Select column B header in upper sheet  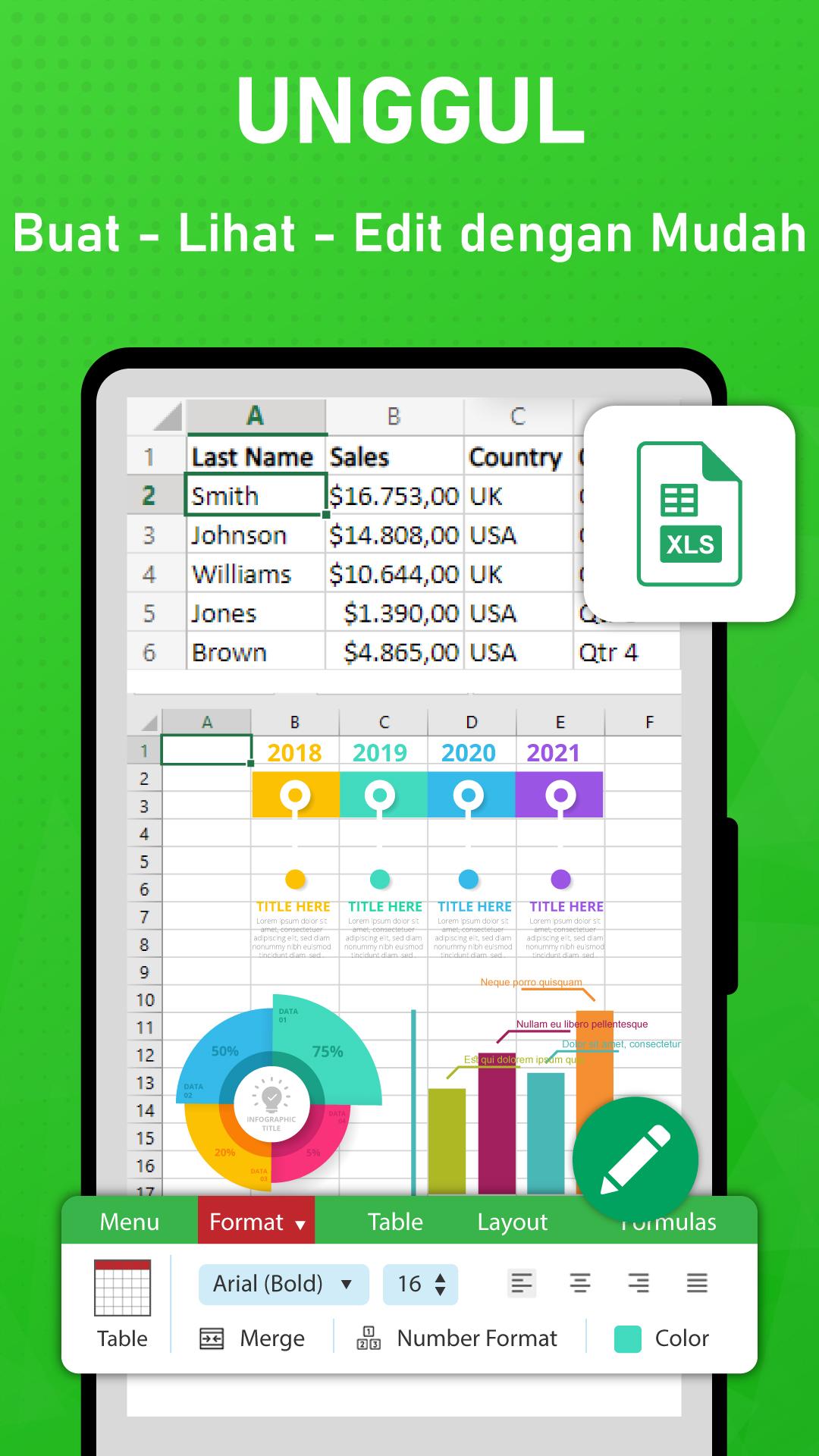[x=395, y=416]
